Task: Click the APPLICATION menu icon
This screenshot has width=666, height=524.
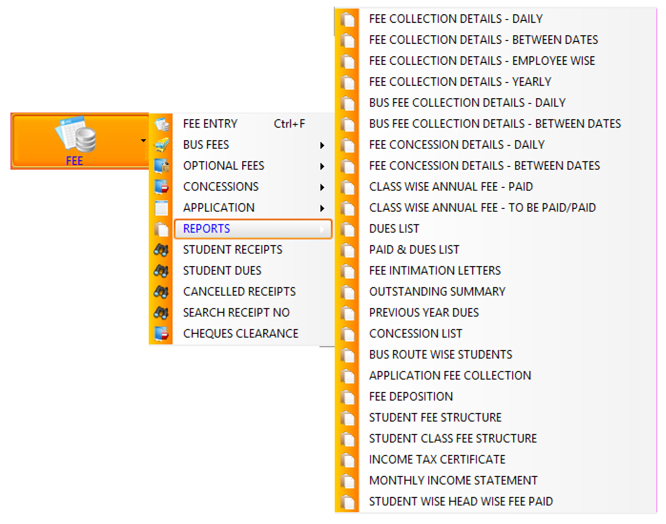Action: click(161, 208)
